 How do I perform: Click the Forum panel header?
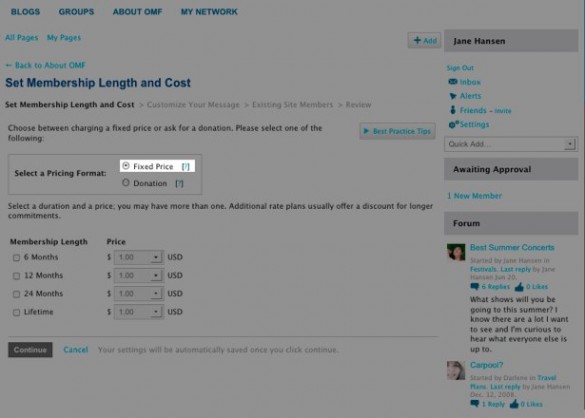point(511,223)
